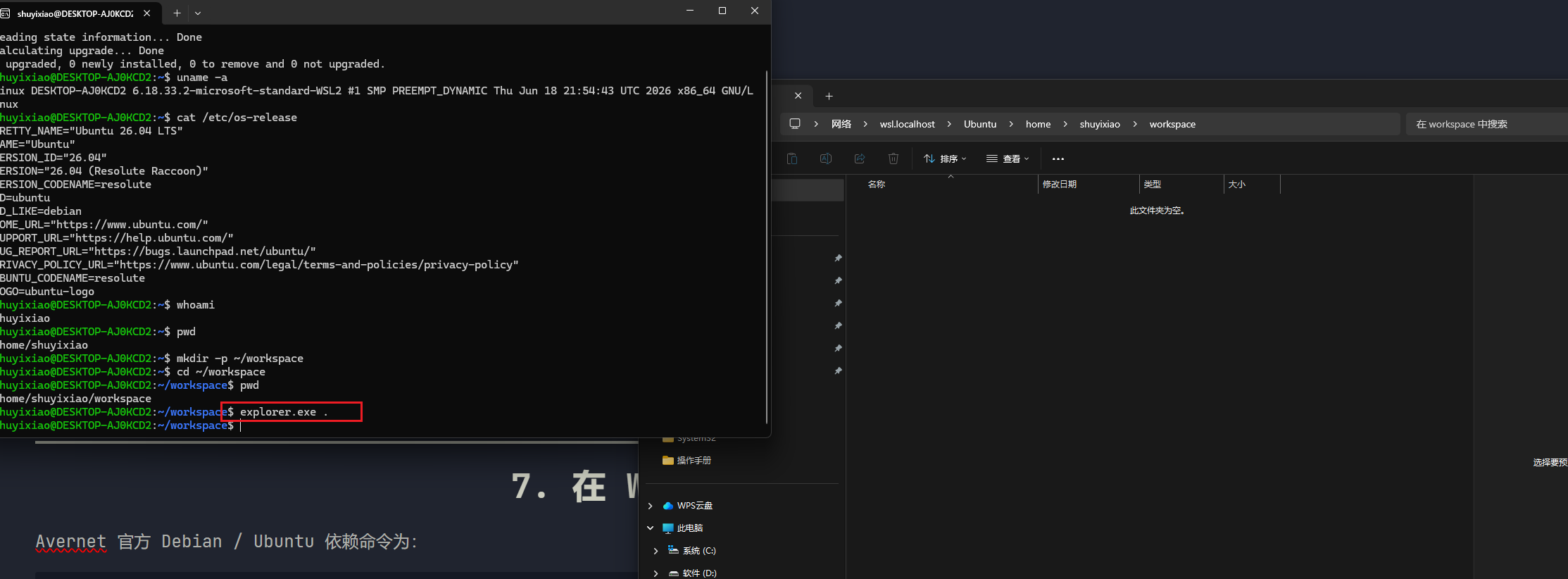Add a new File Explorer tab
1568x579 pixels.
tap(829, 96)
